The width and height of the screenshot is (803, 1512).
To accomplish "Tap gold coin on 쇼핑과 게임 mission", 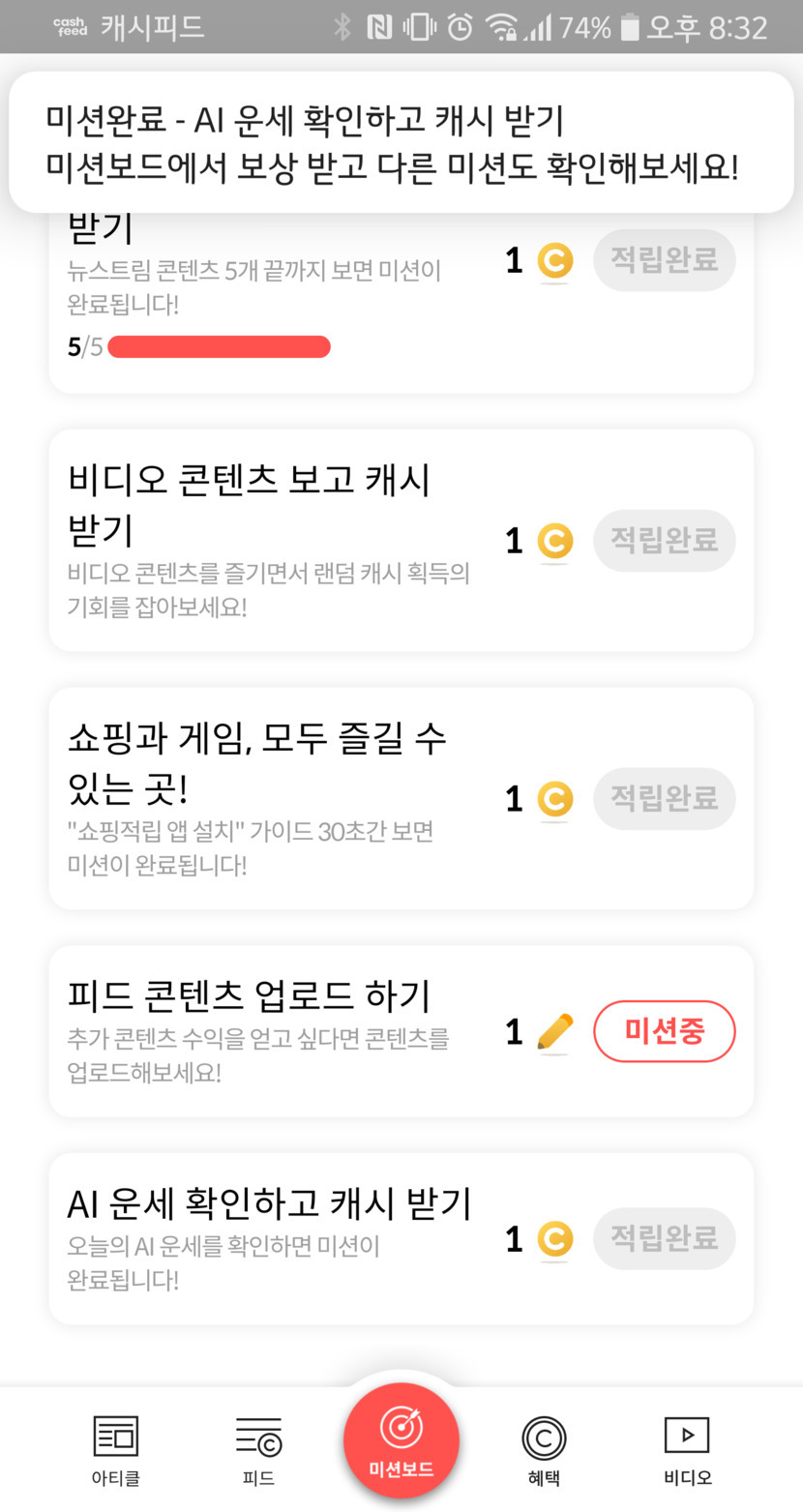I will point(554,799).
